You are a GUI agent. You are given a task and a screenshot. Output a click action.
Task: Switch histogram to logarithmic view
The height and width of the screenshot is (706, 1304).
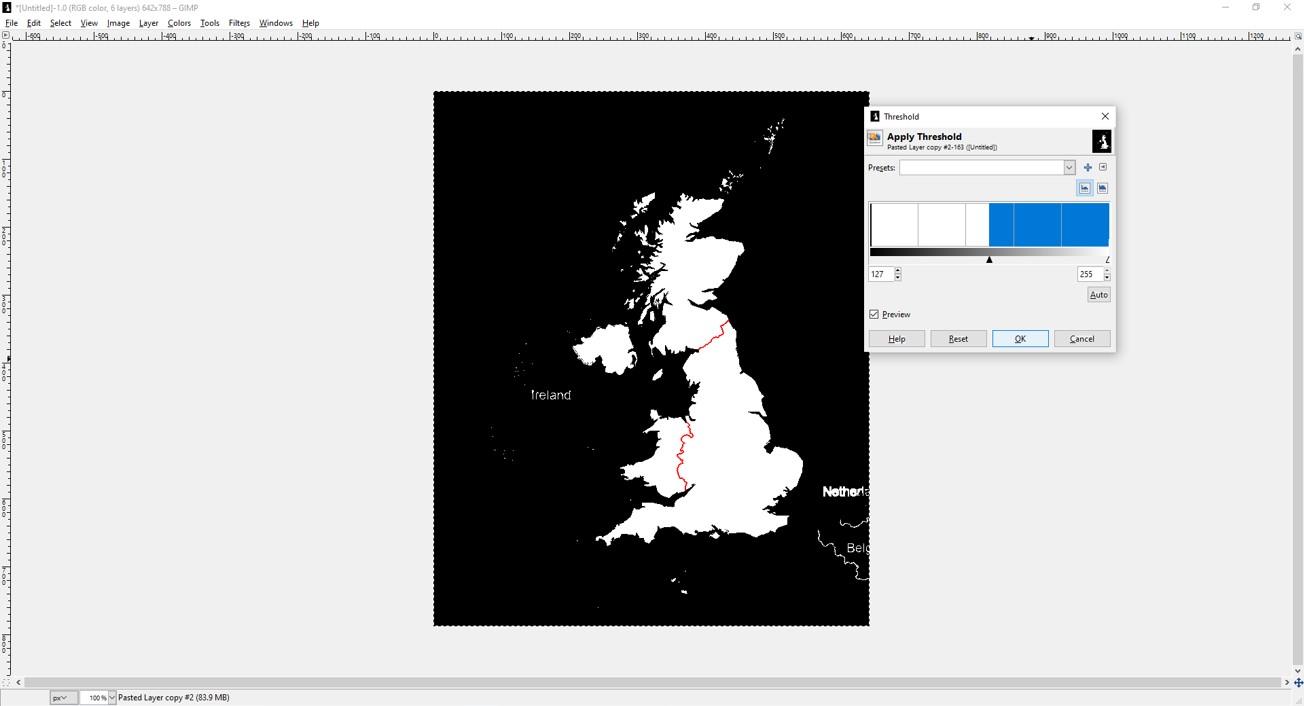pos(1103,188)
